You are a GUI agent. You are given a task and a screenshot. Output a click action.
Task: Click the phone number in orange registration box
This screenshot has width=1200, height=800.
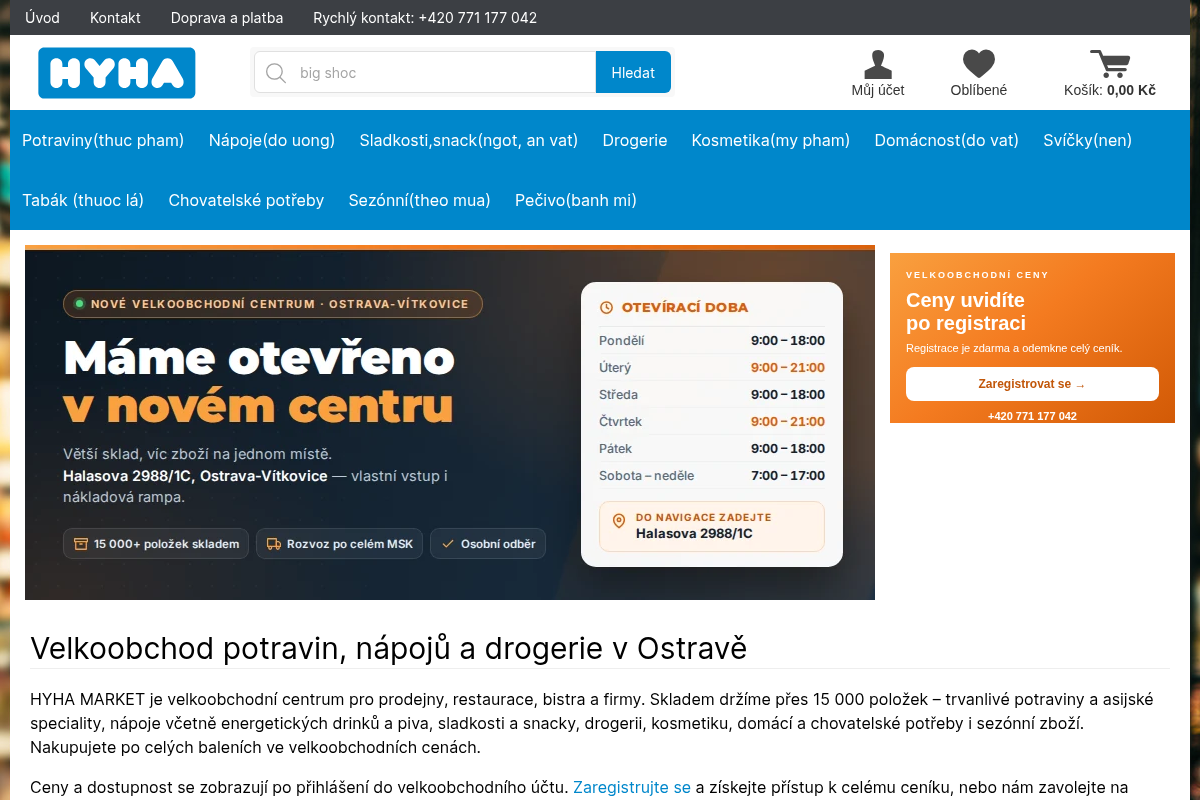[x=1032, y=416]
